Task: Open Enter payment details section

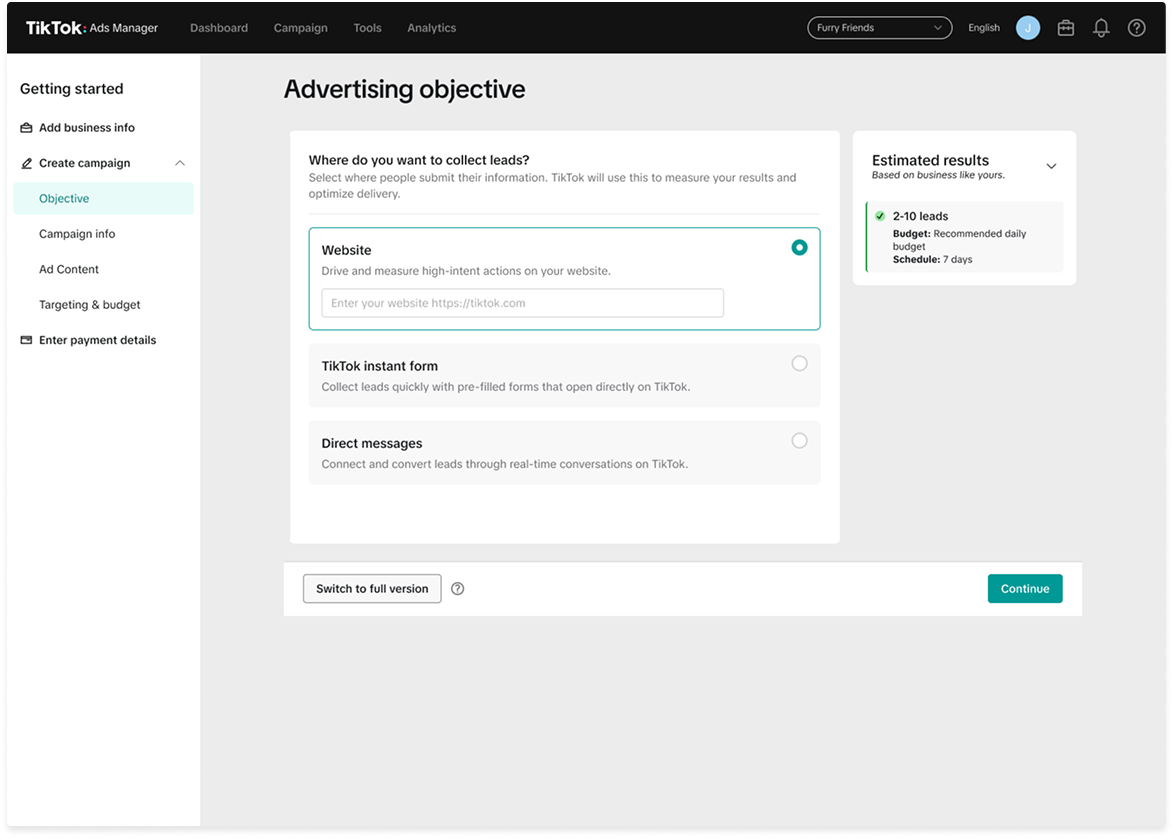Action: tap(97, 340)
